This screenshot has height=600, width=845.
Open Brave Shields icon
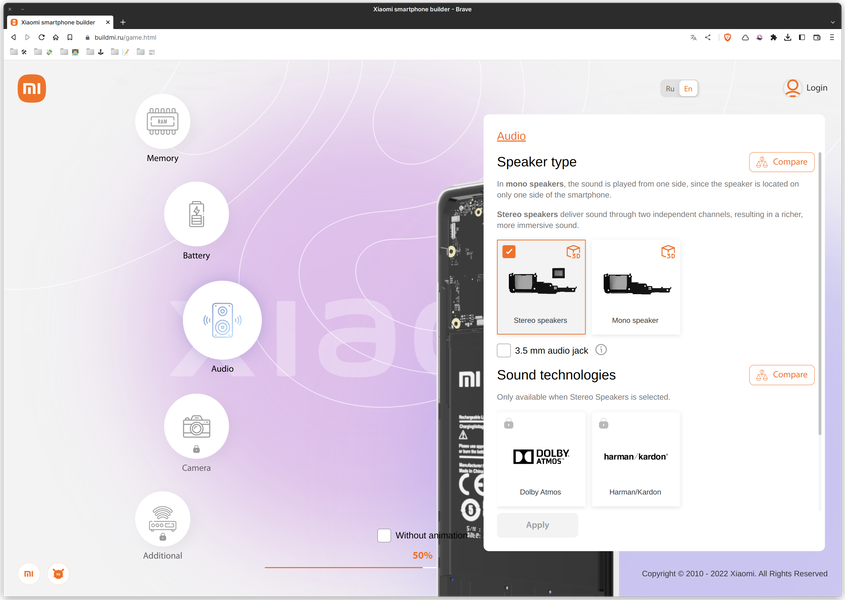coord(728,37)
